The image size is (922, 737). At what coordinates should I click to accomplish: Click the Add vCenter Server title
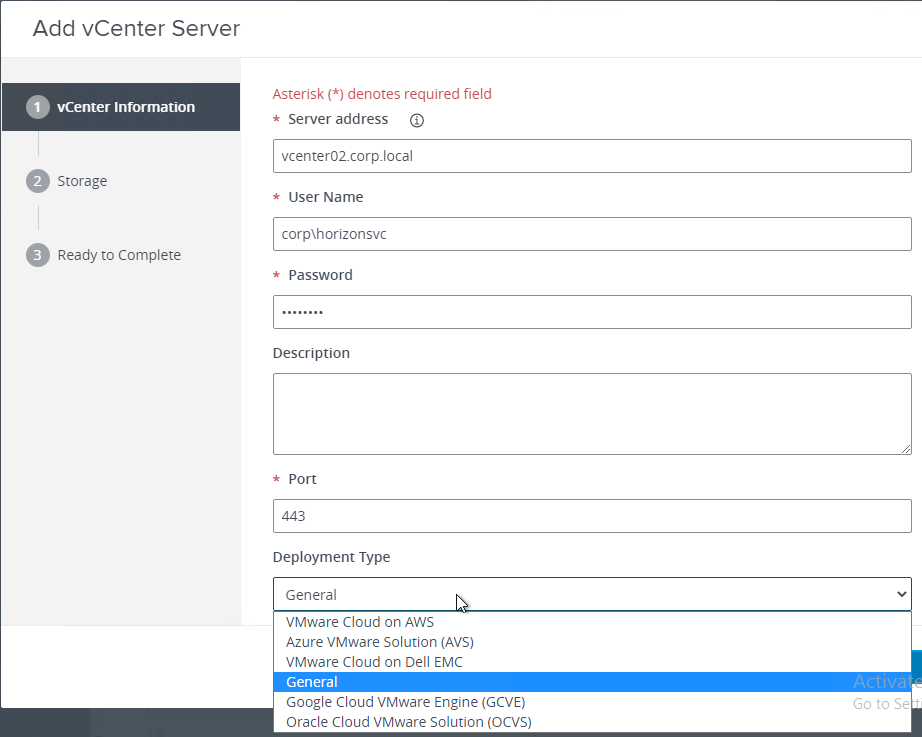pyautogui.click(x=136, y=28)
